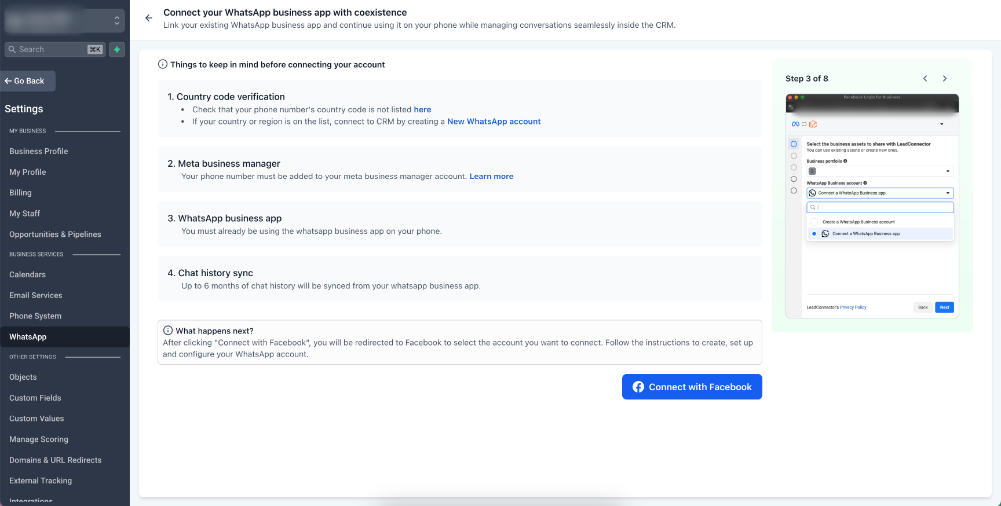Image resolution: width=1001 pixels, height=506 pixels.
Task: Open Phone System settings
Action: pyautogui.click(x=35, y=316)
